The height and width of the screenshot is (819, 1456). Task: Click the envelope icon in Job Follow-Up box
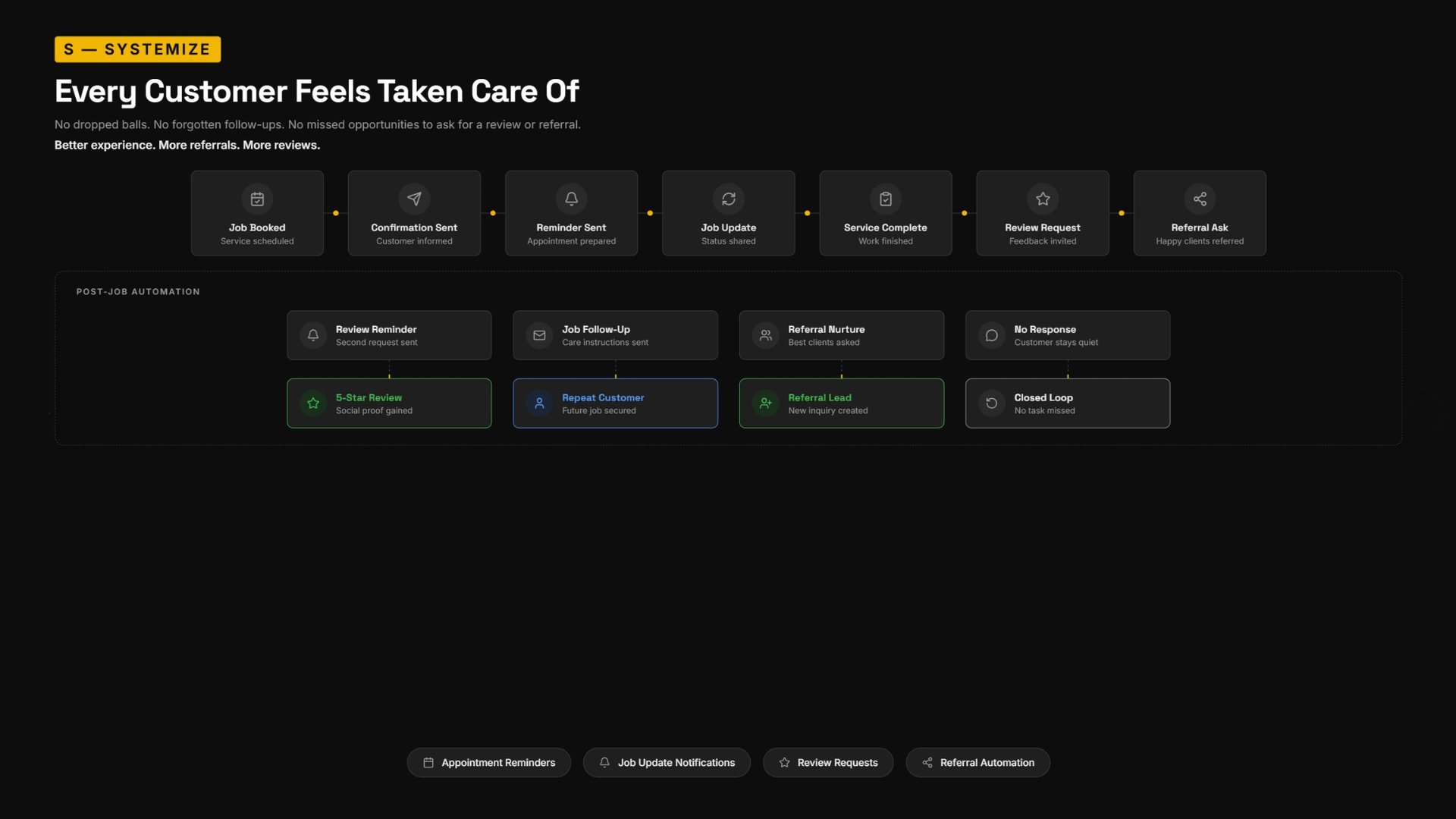click(x=539, y=335)
